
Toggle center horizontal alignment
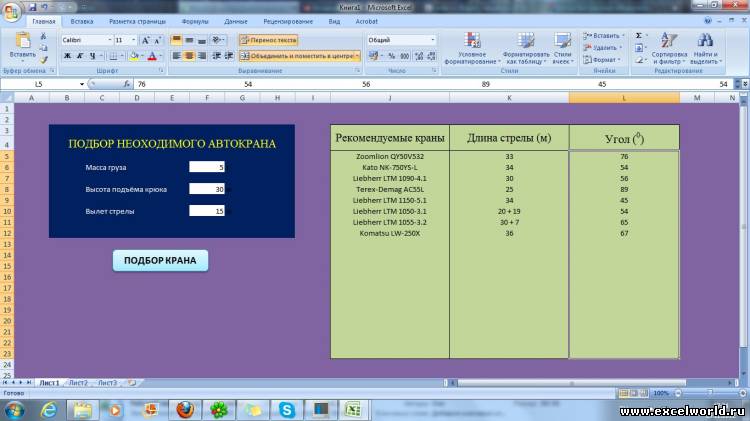189,56
